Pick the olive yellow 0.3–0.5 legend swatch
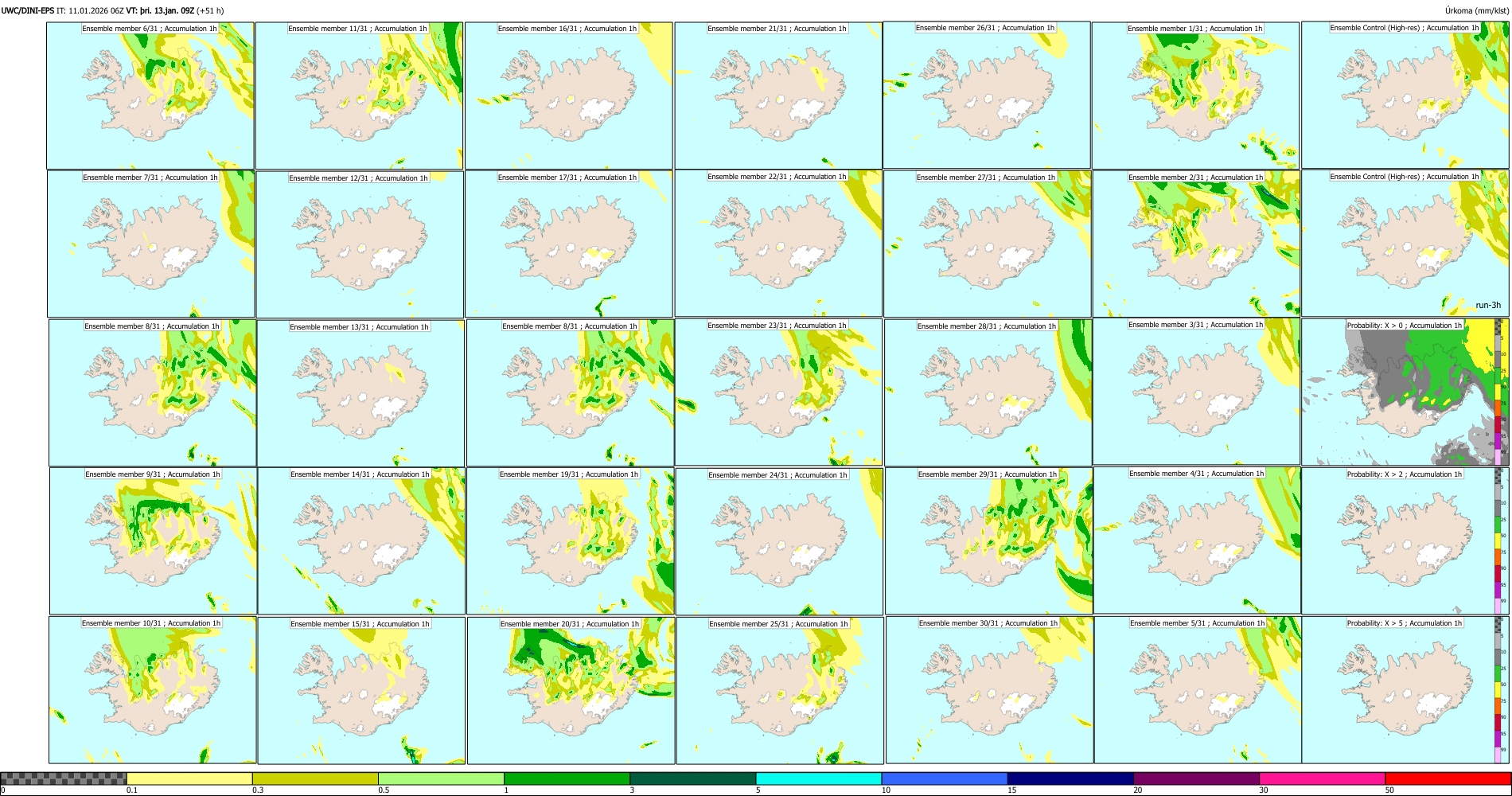Image resolution: width=1512 pixels, height=796 pixels. (x=315, y=778)
